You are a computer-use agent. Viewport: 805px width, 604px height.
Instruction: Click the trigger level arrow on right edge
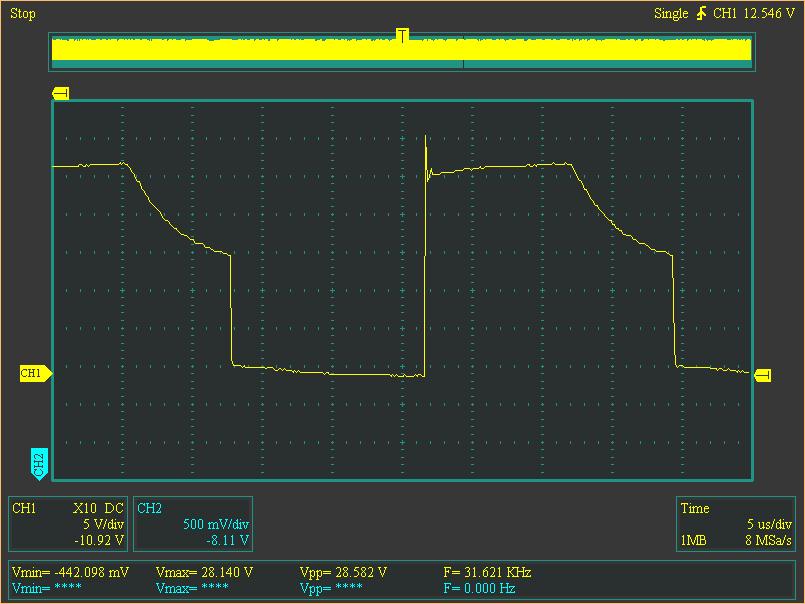click(763, 375)
